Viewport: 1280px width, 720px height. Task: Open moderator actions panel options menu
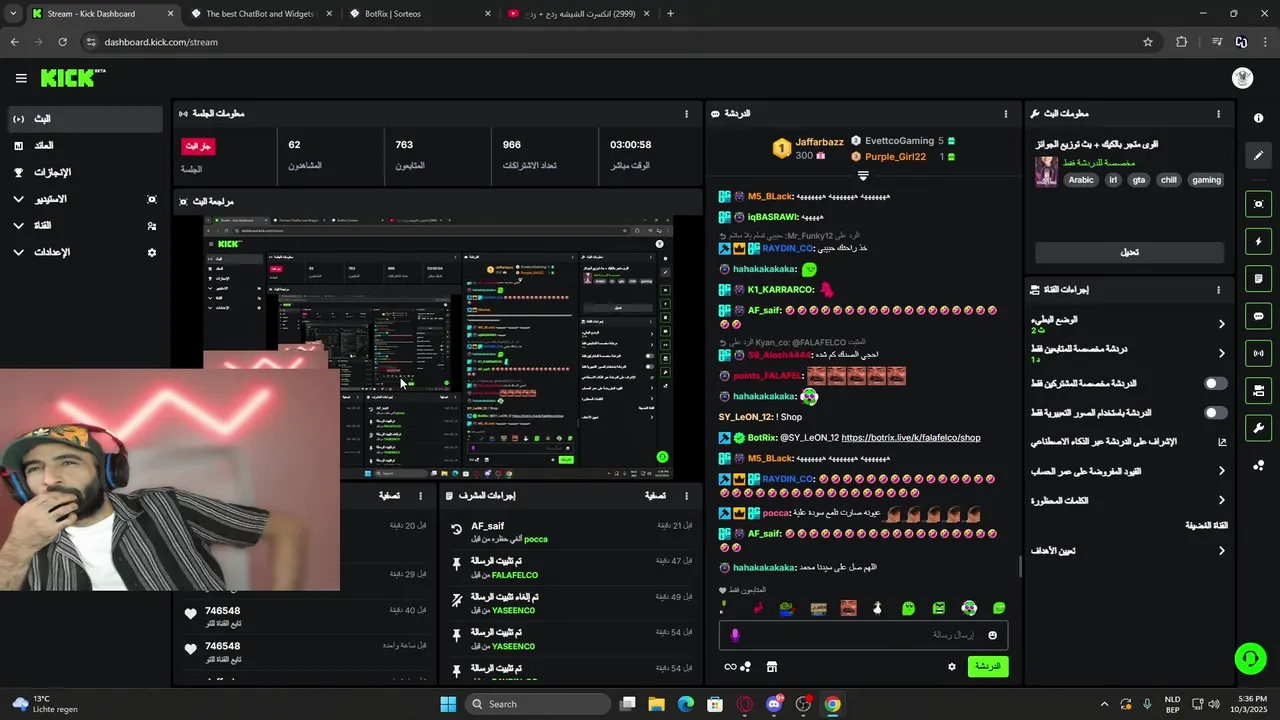686,496
